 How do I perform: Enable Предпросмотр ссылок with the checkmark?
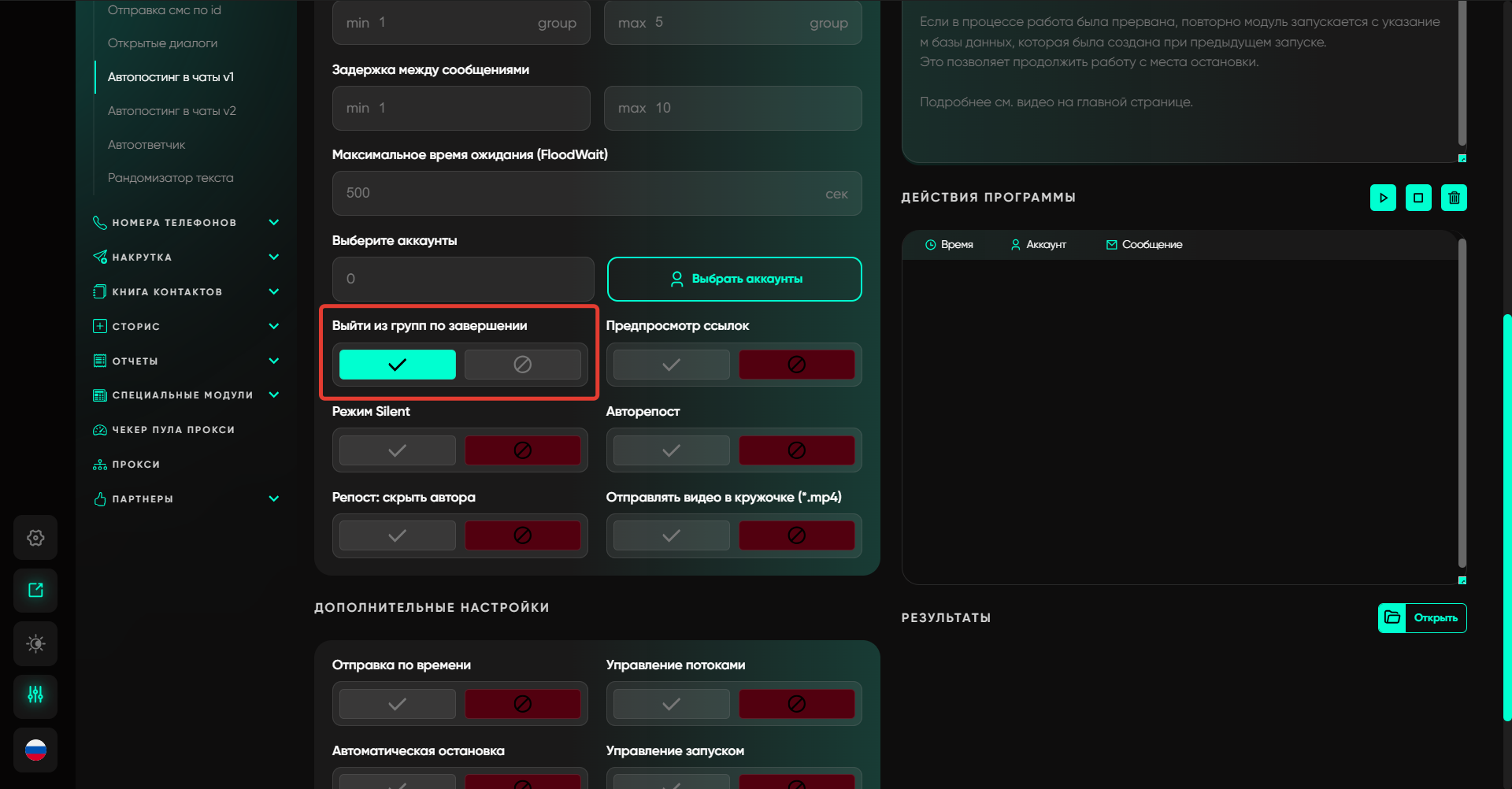coord(671,365)
